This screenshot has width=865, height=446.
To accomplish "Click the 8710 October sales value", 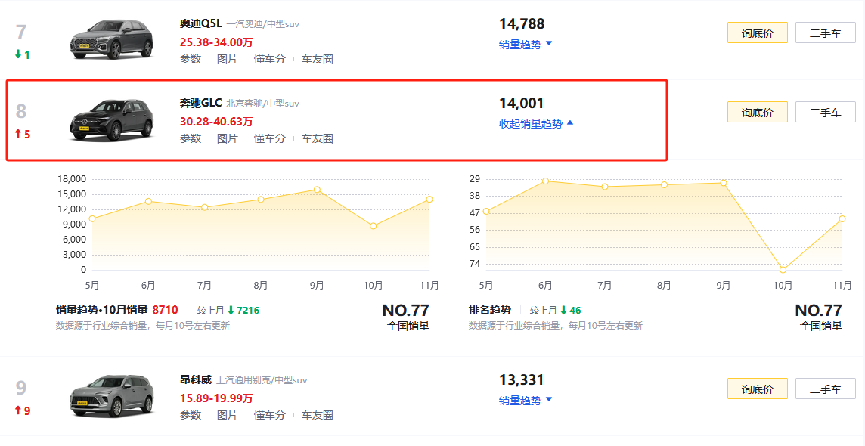I will pos(165,310).
